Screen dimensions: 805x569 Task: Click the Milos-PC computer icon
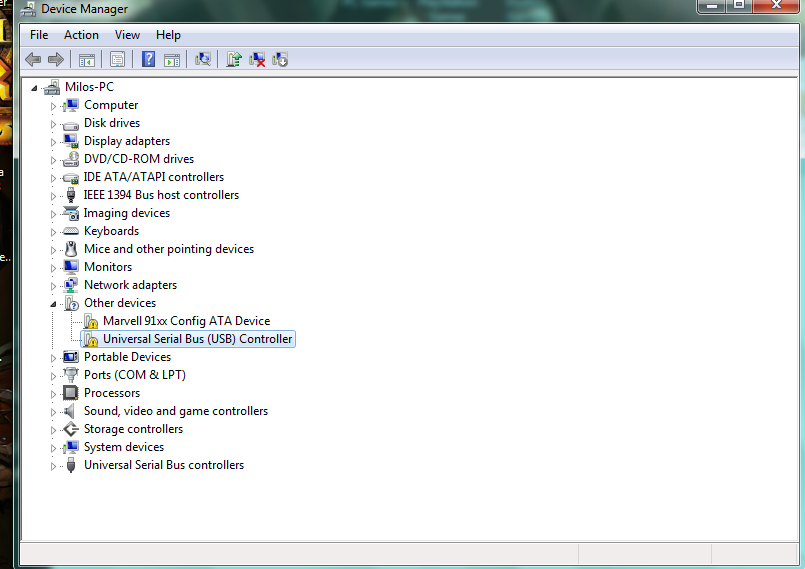[x=52, y=87]
